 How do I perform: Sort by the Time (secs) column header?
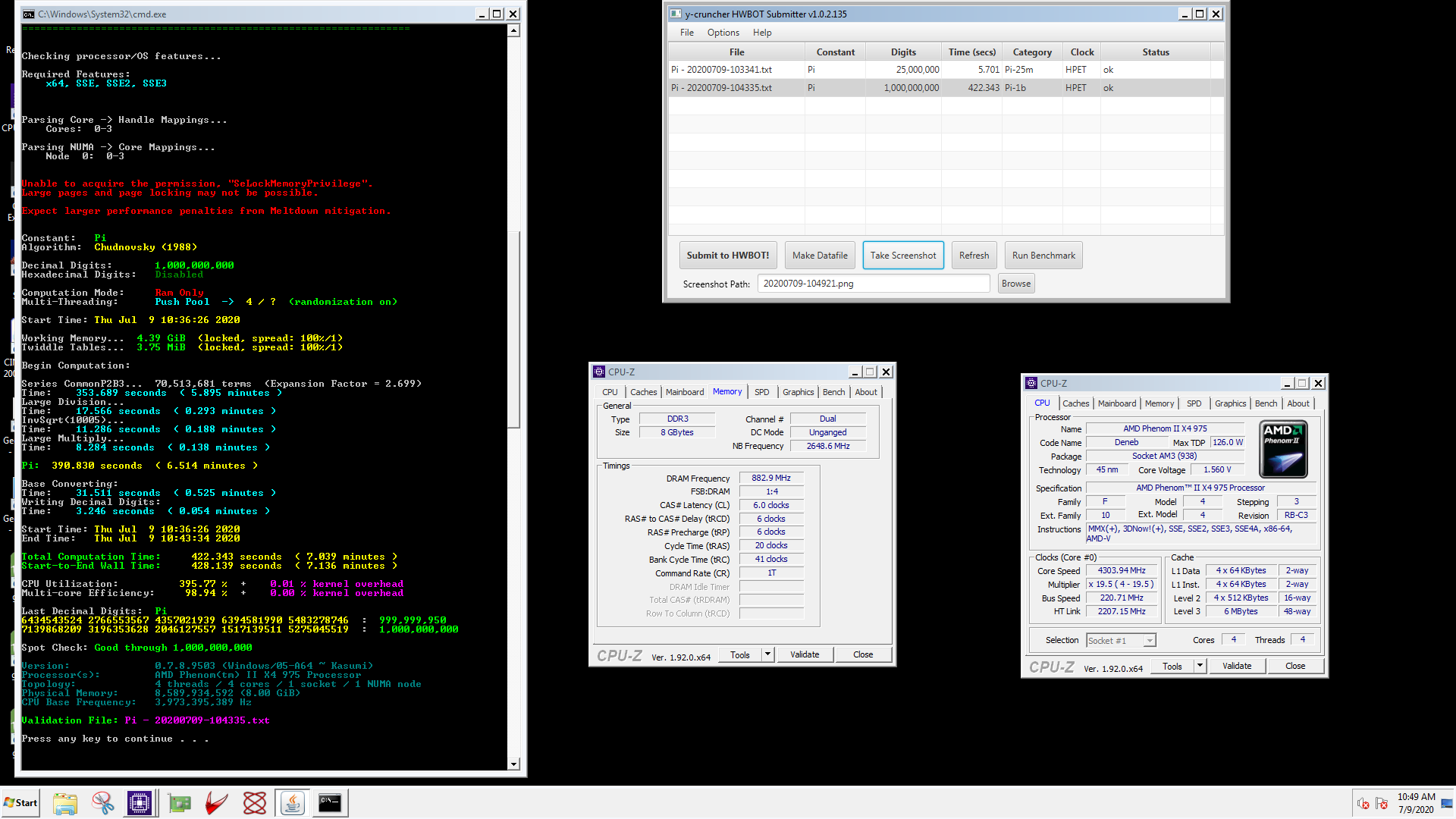[x=971, y=52]
